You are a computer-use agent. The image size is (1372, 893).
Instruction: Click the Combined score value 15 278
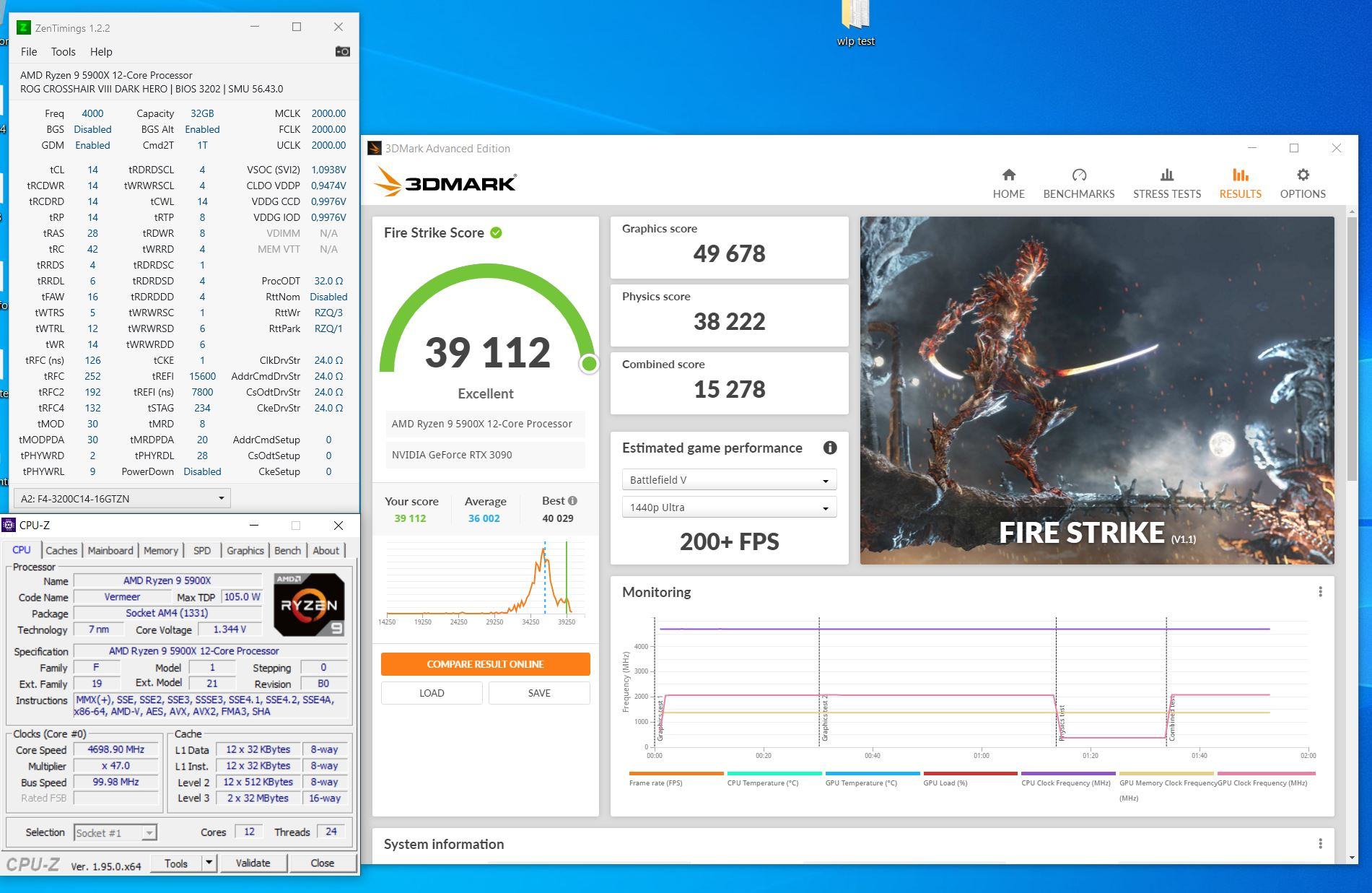729,389
